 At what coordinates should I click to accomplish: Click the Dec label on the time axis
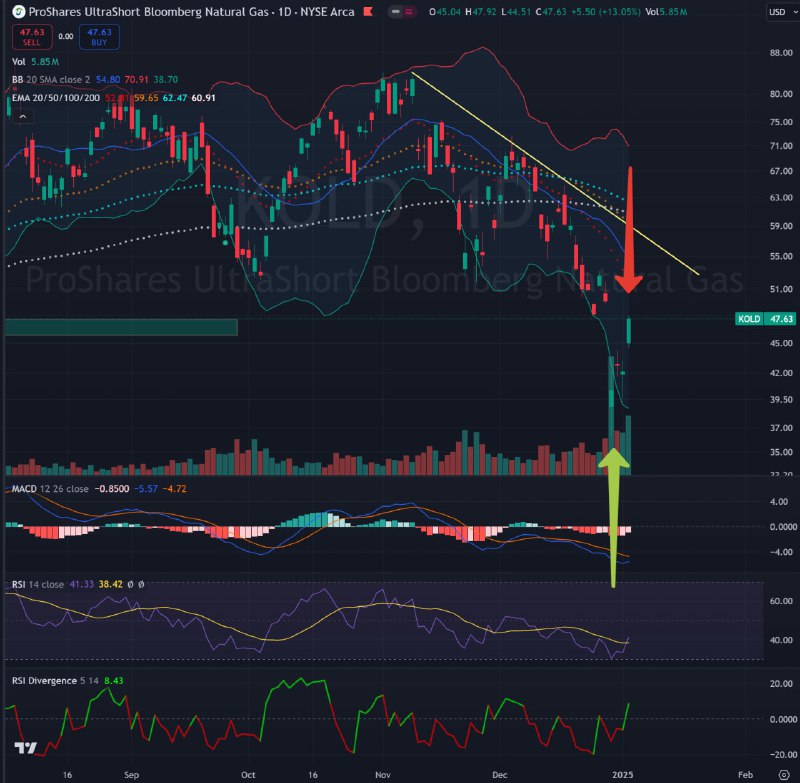(499, 774)
